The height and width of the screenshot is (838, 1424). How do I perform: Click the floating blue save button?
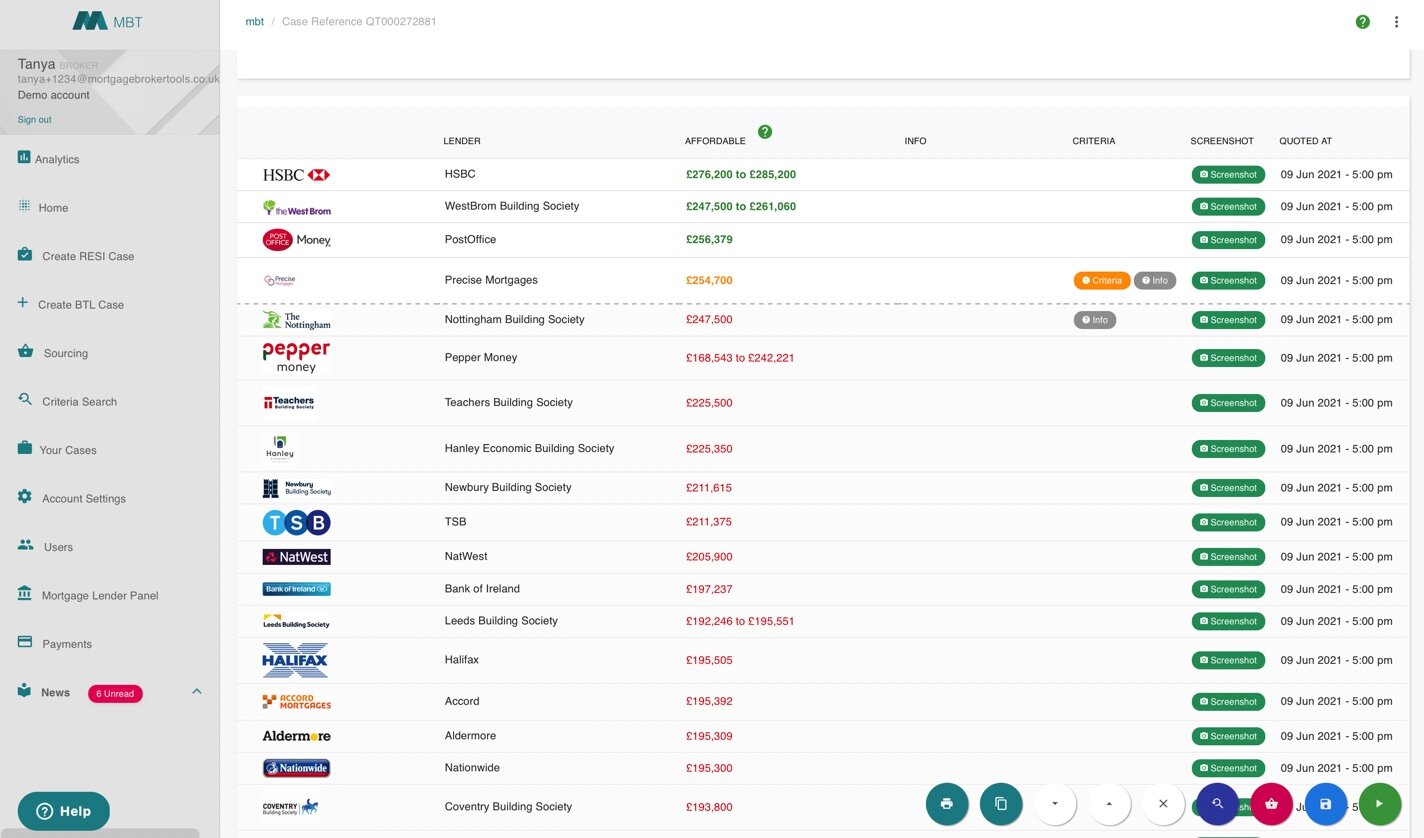click(1325, 803)
